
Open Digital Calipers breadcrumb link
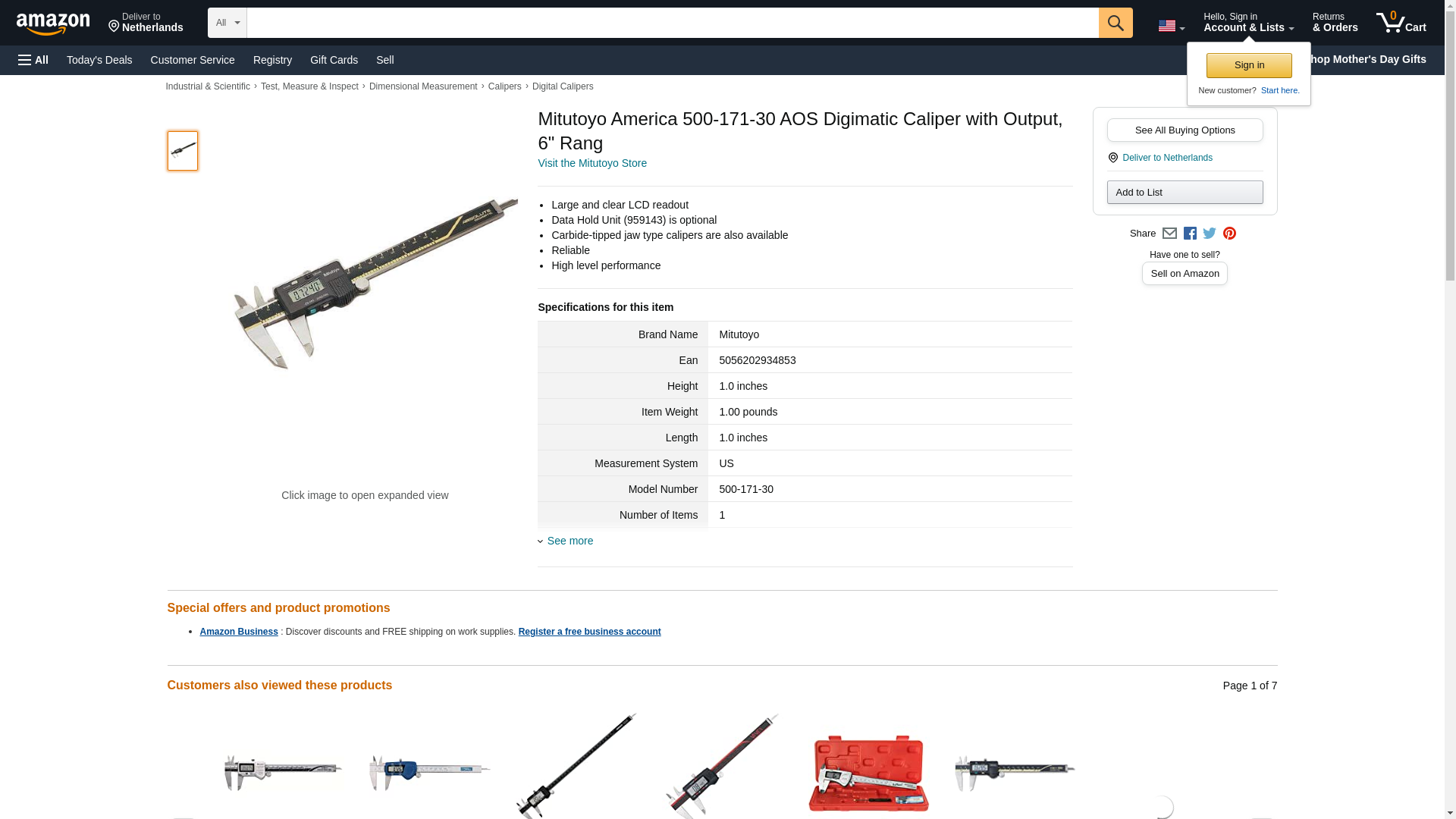click(563, 86)
